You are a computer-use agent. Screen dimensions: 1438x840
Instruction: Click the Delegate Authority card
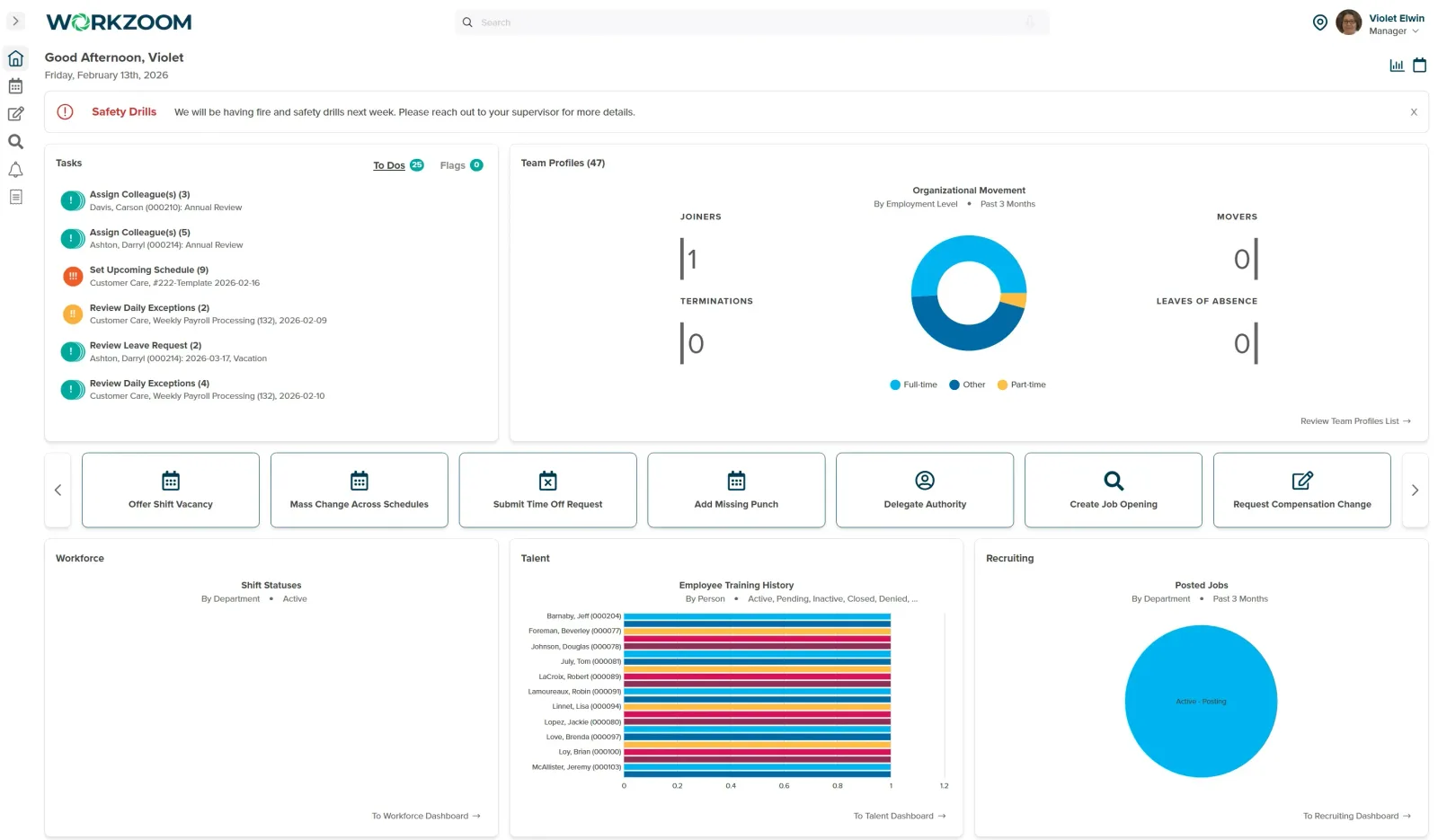tap(925, 491)
